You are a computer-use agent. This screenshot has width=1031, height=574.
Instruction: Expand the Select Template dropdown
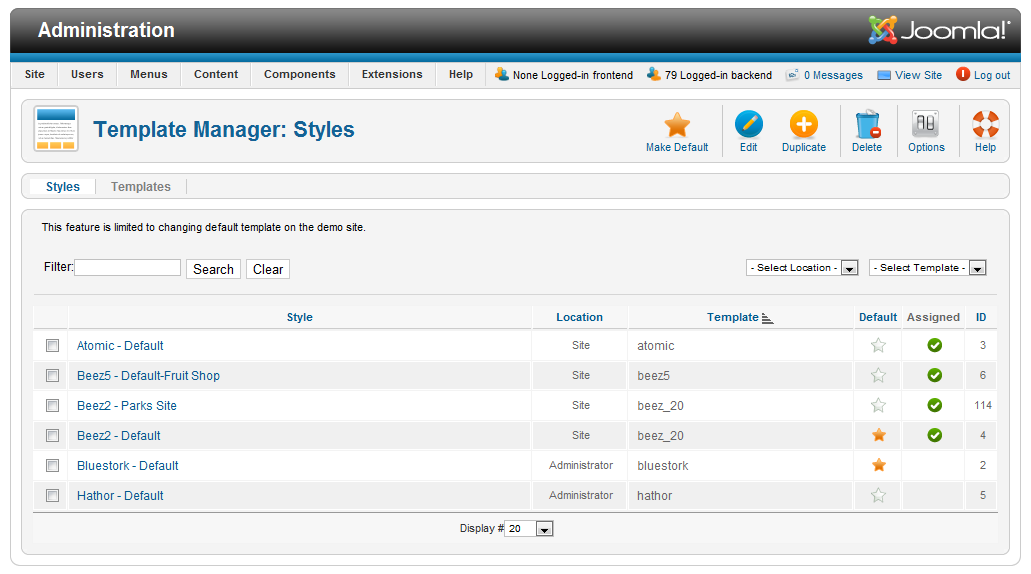tap(927, 268)
